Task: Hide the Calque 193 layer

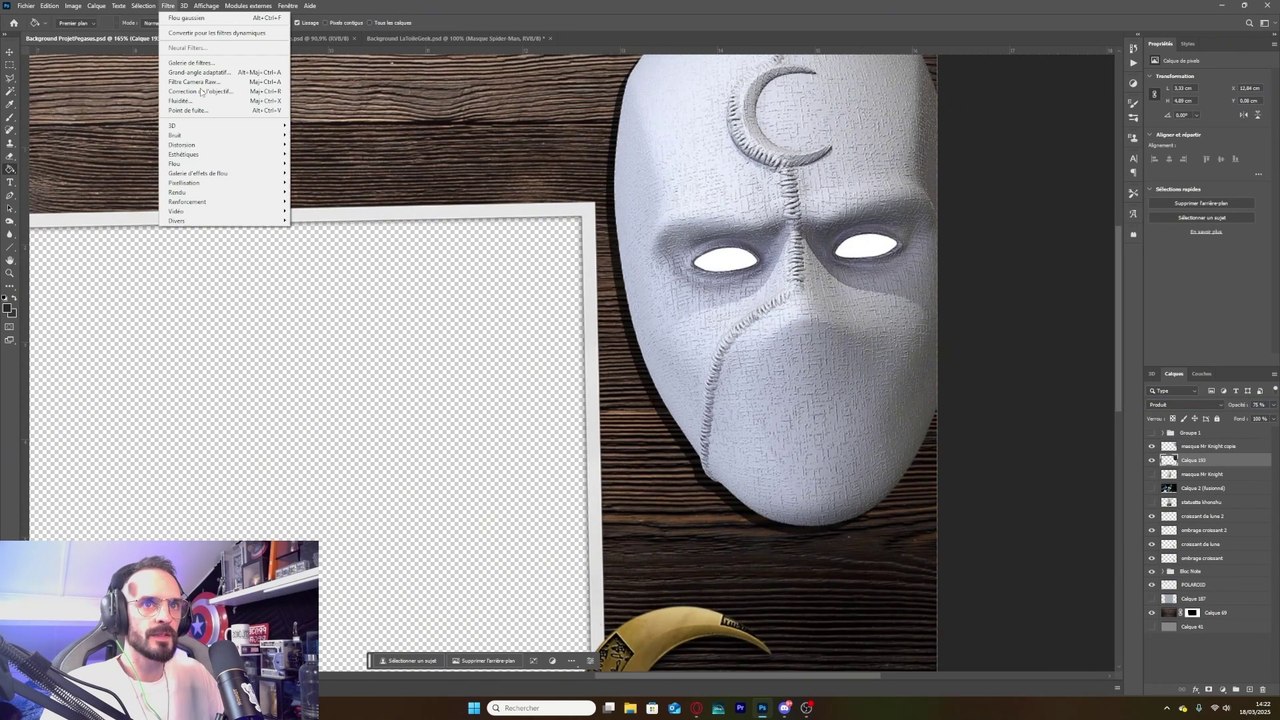Action: pyautogui.click(x=1151, y=460)
